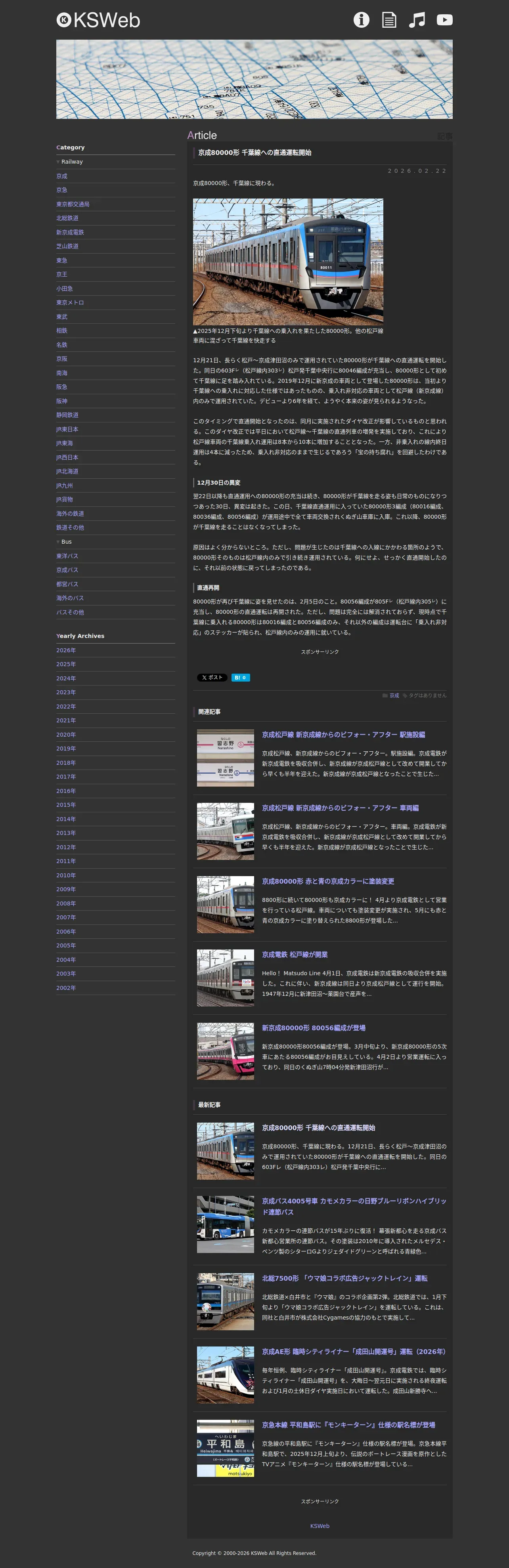Open the 2026年 yearly archive
509x1568 pixels.
coord(66,650)
